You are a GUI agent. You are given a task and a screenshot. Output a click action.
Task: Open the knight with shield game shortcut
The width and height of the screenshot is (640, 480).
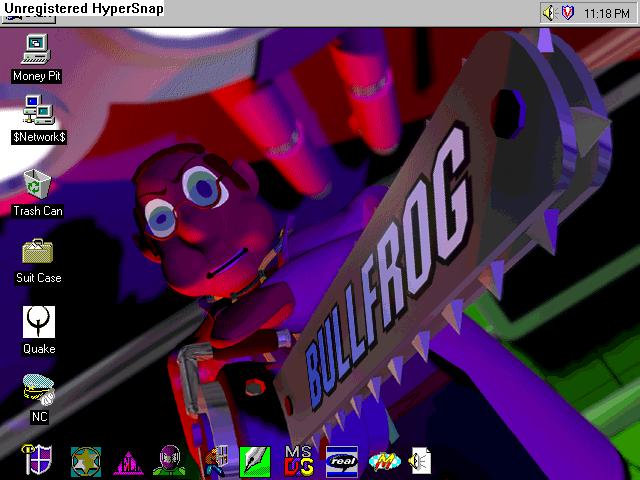(x=215, y=460)
